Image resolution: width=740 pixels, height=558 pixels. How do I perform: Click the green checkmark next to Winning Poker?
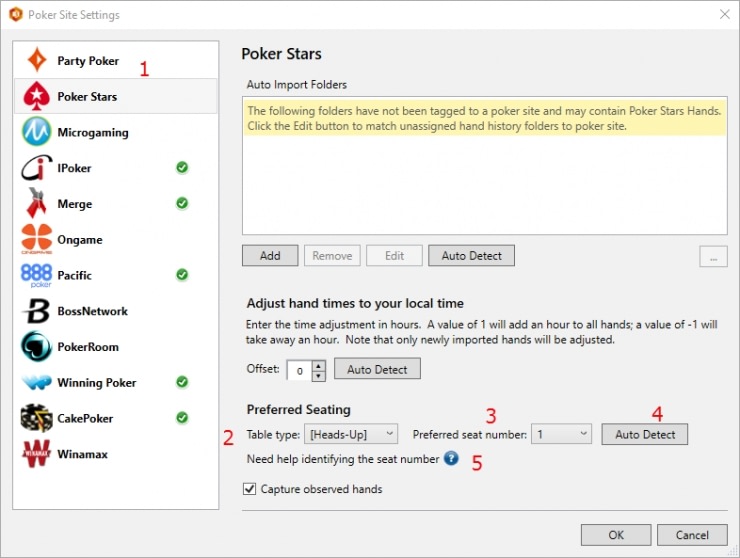(x=182, y=382)
